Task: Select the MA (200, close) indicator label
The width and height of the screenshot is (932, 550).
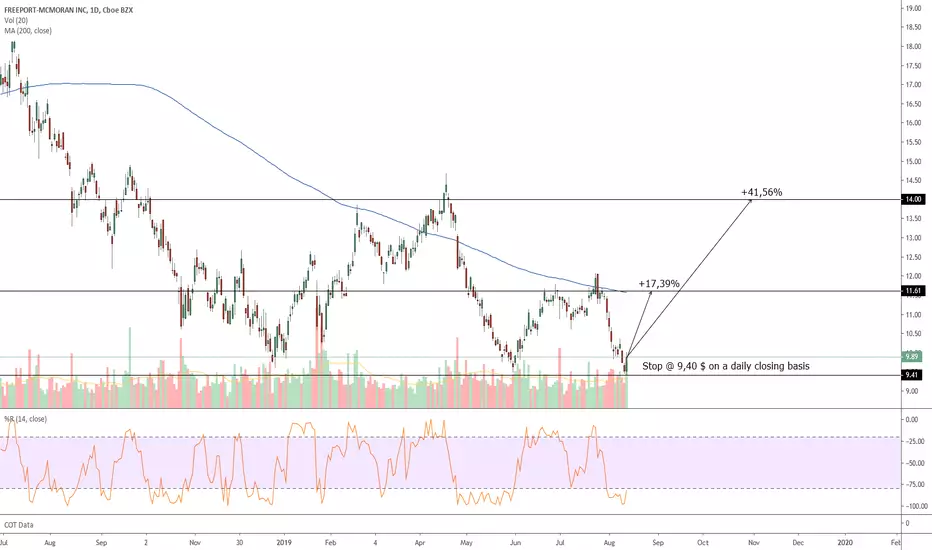Action: 28,30
